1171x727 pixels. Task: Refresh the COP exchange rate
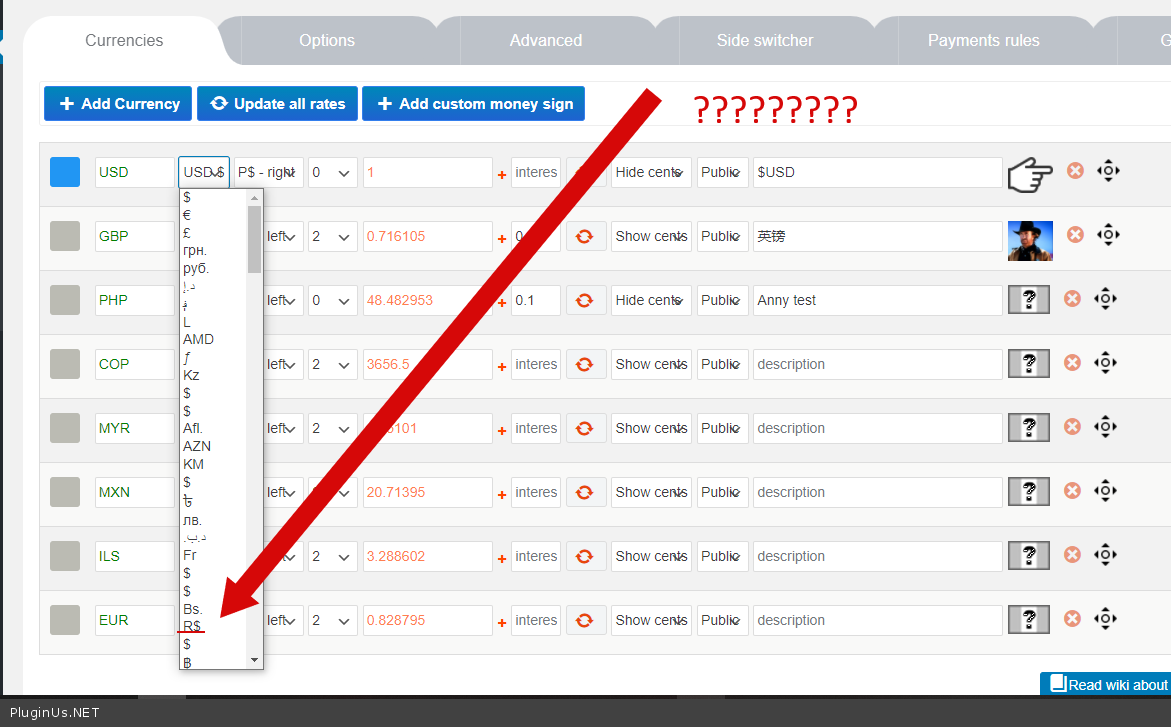[586, 364]
